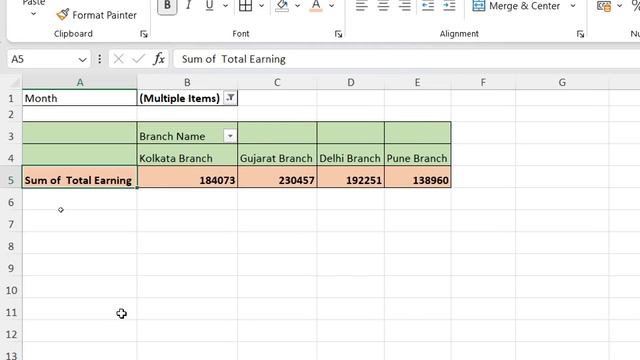The image size is (640, 360).
Task: Toggle Underline formatting
Action: (209, 6)
